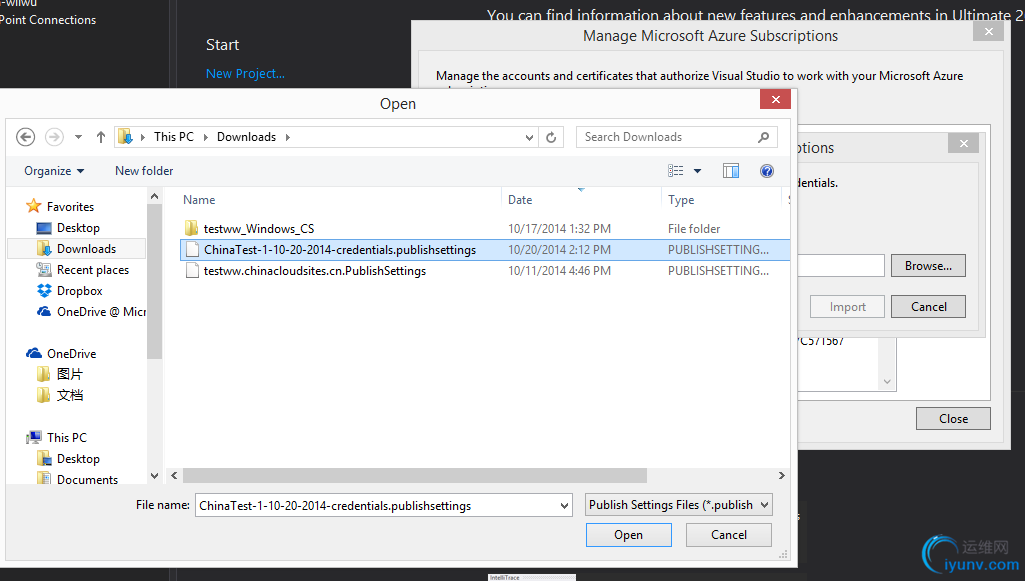Click the navigation pane scroll down arrow
This screenshot has height=581, width=1025.
click(154, 476)
